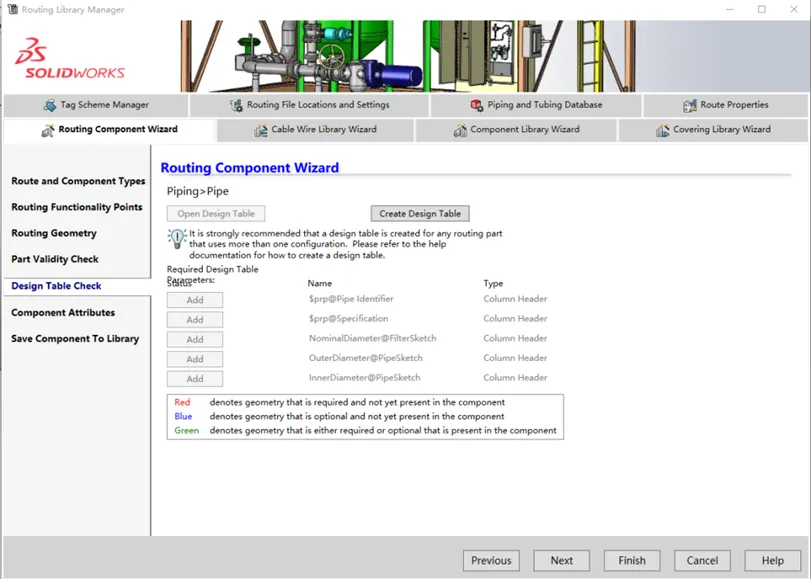Go to Routing Functionality Points step

click(x=77, y=207)
